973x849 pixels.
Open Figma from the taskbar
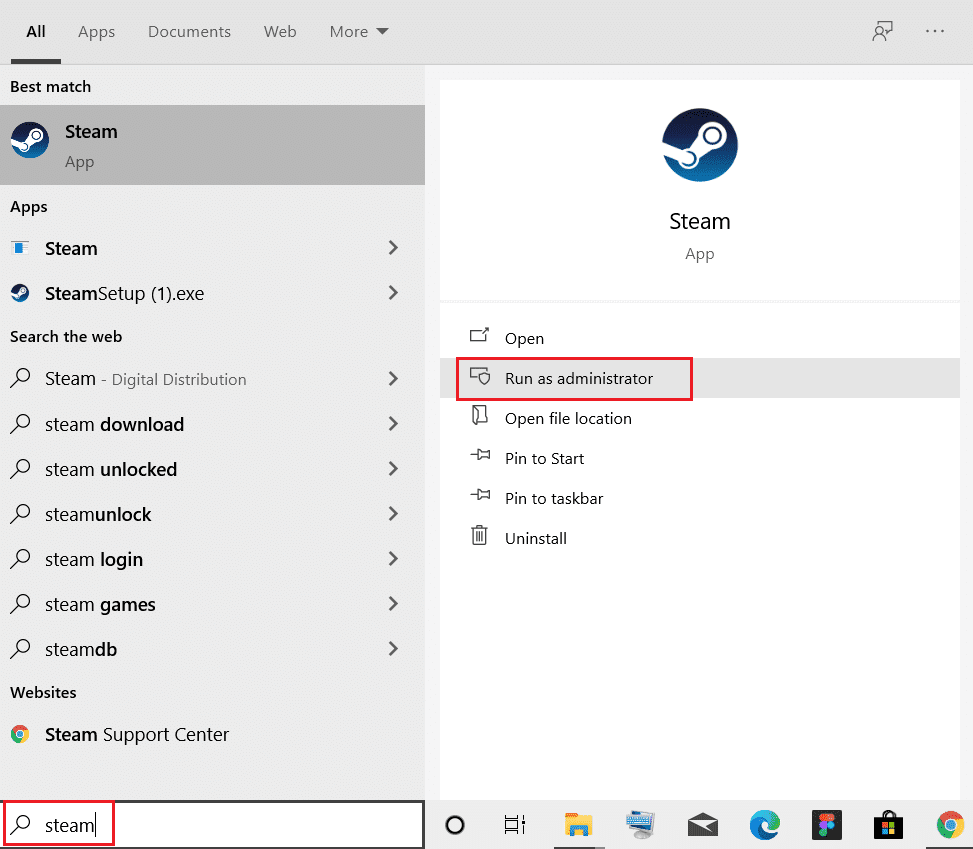(x=827, y=825)
